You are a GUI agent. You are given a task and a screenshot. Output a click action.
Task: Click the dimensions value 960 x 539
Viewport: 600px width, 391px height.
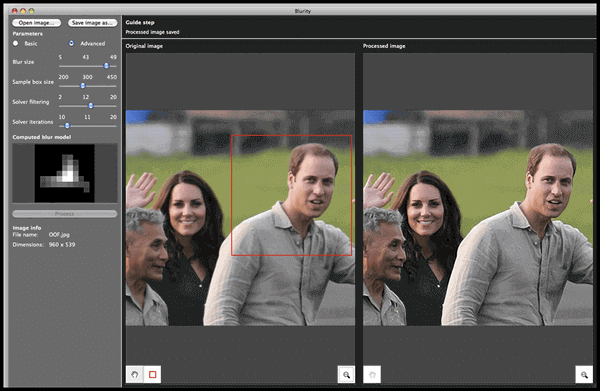pyautogui.click(x=62, y=244)
